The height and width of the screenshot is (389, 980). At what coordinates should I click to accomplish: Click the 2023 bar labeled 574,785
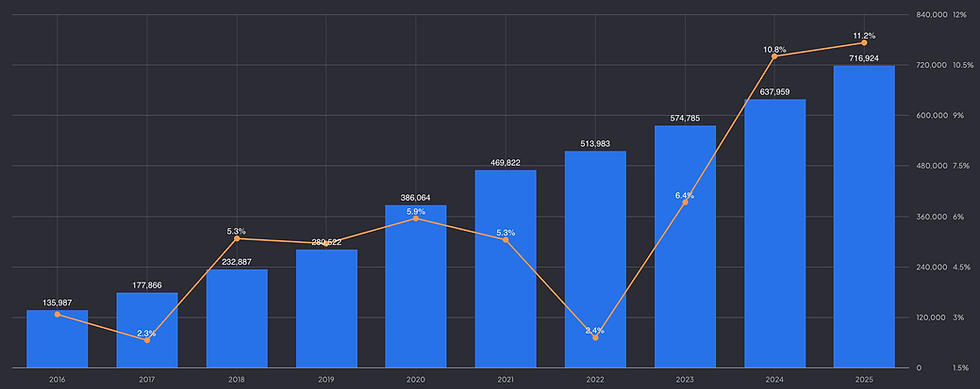pos(685,246)
